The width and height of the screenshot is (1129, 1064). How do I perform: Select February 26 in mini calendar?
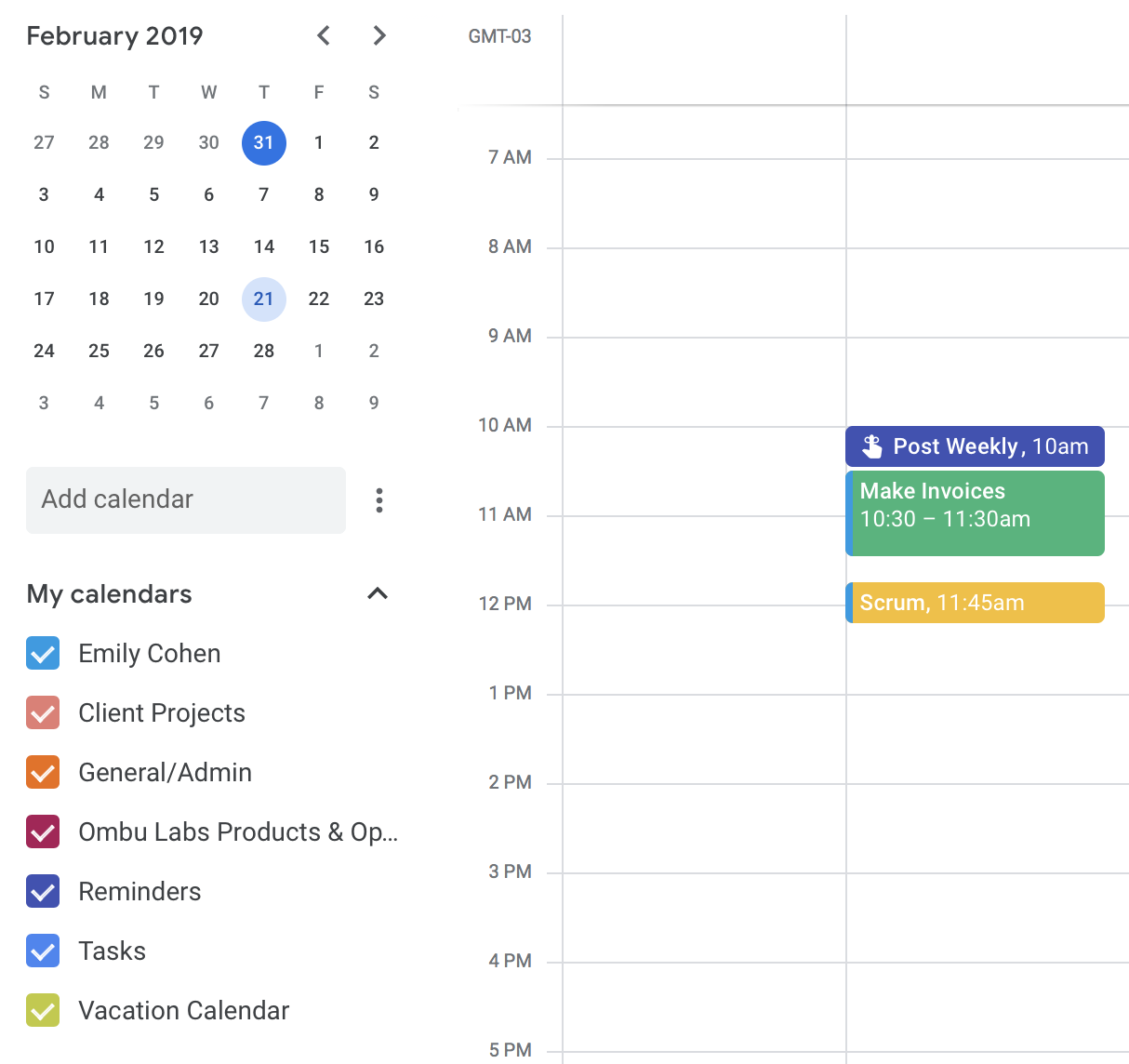tap(153, 352)
